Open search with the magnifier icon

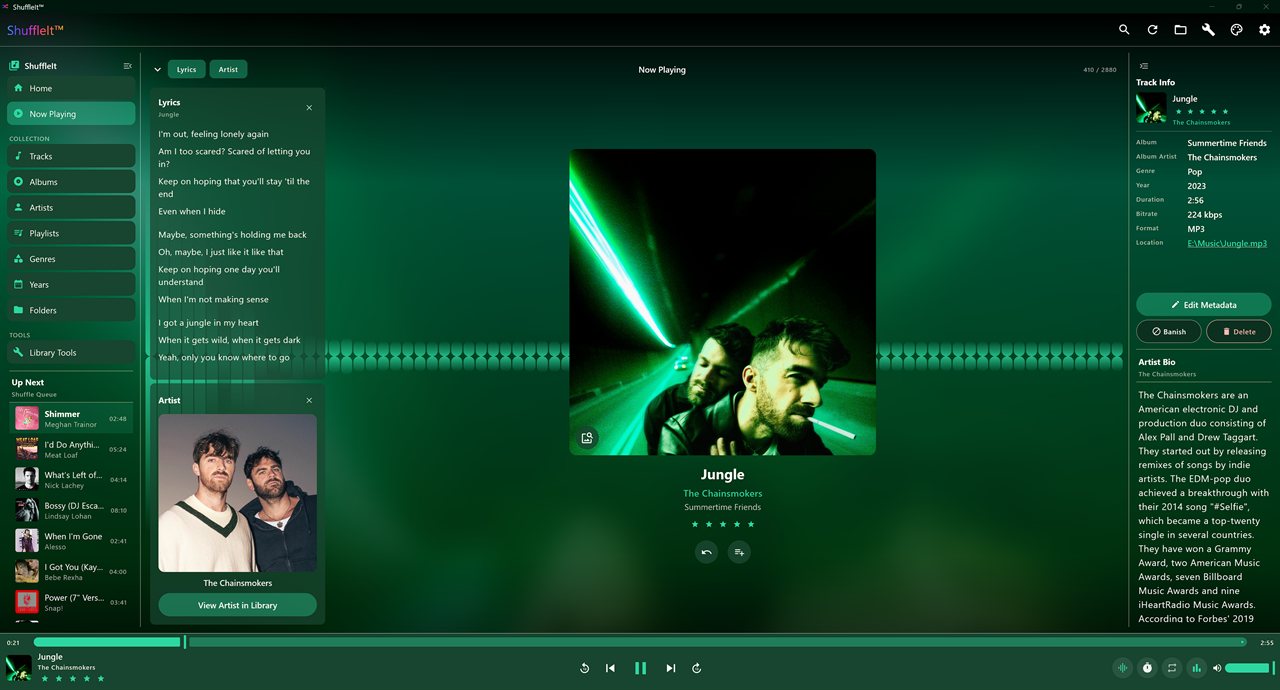tap(1124, 30)
